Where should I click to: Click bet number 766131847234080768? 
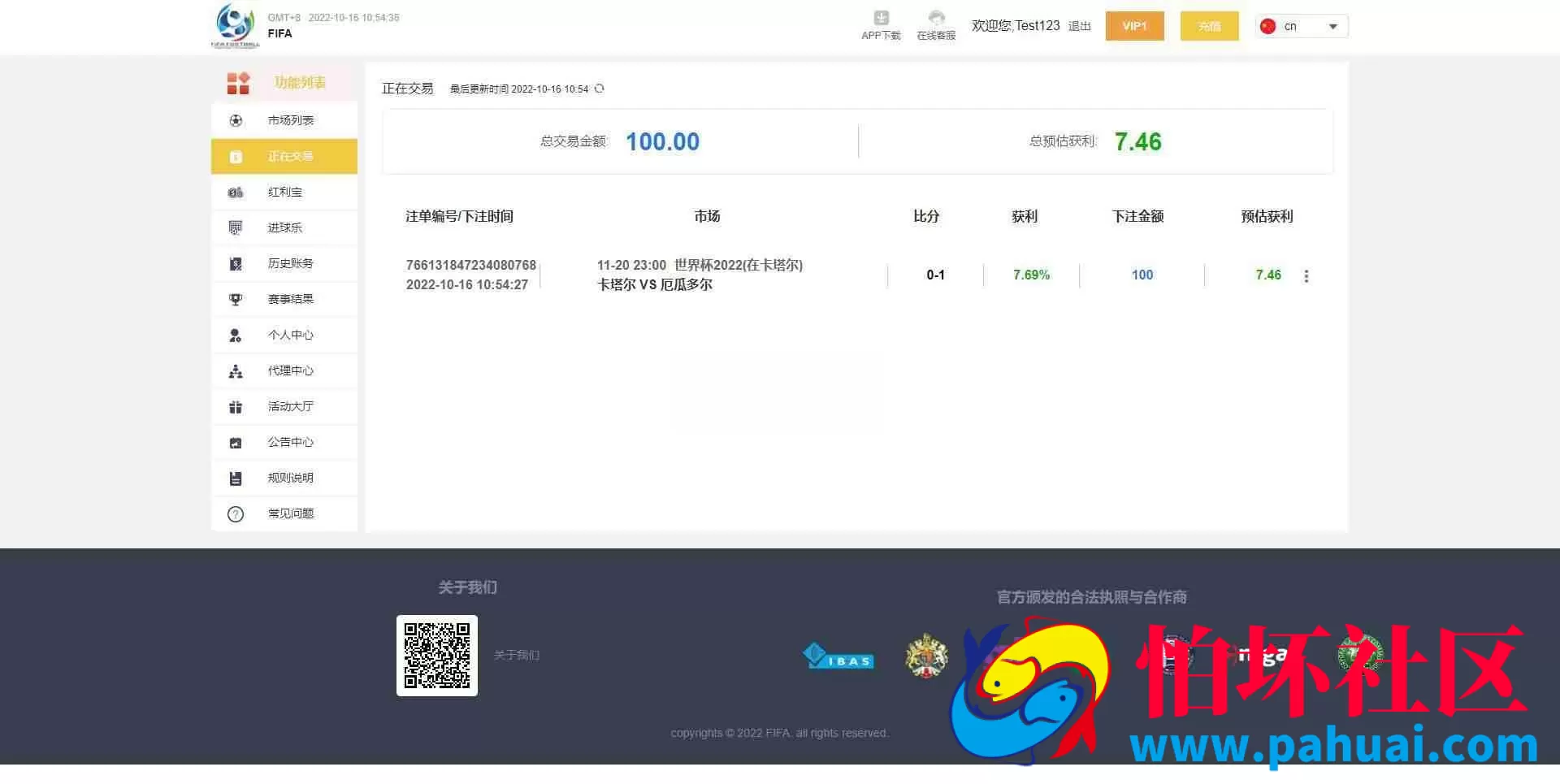471,265
